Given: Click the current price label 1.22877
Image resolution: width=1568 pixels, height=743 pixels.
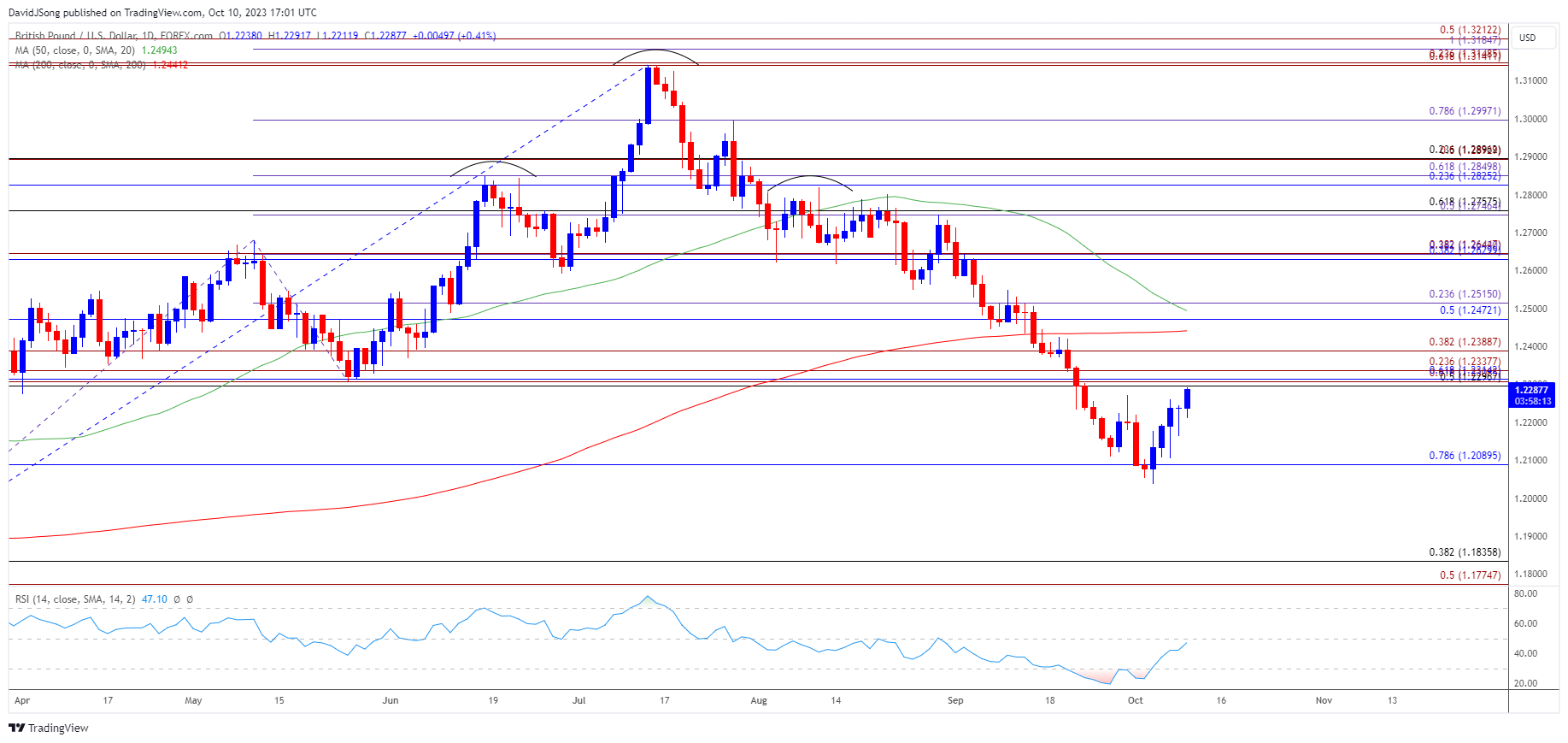Looking at the screenshot, I should click(x=1533, y=390).
